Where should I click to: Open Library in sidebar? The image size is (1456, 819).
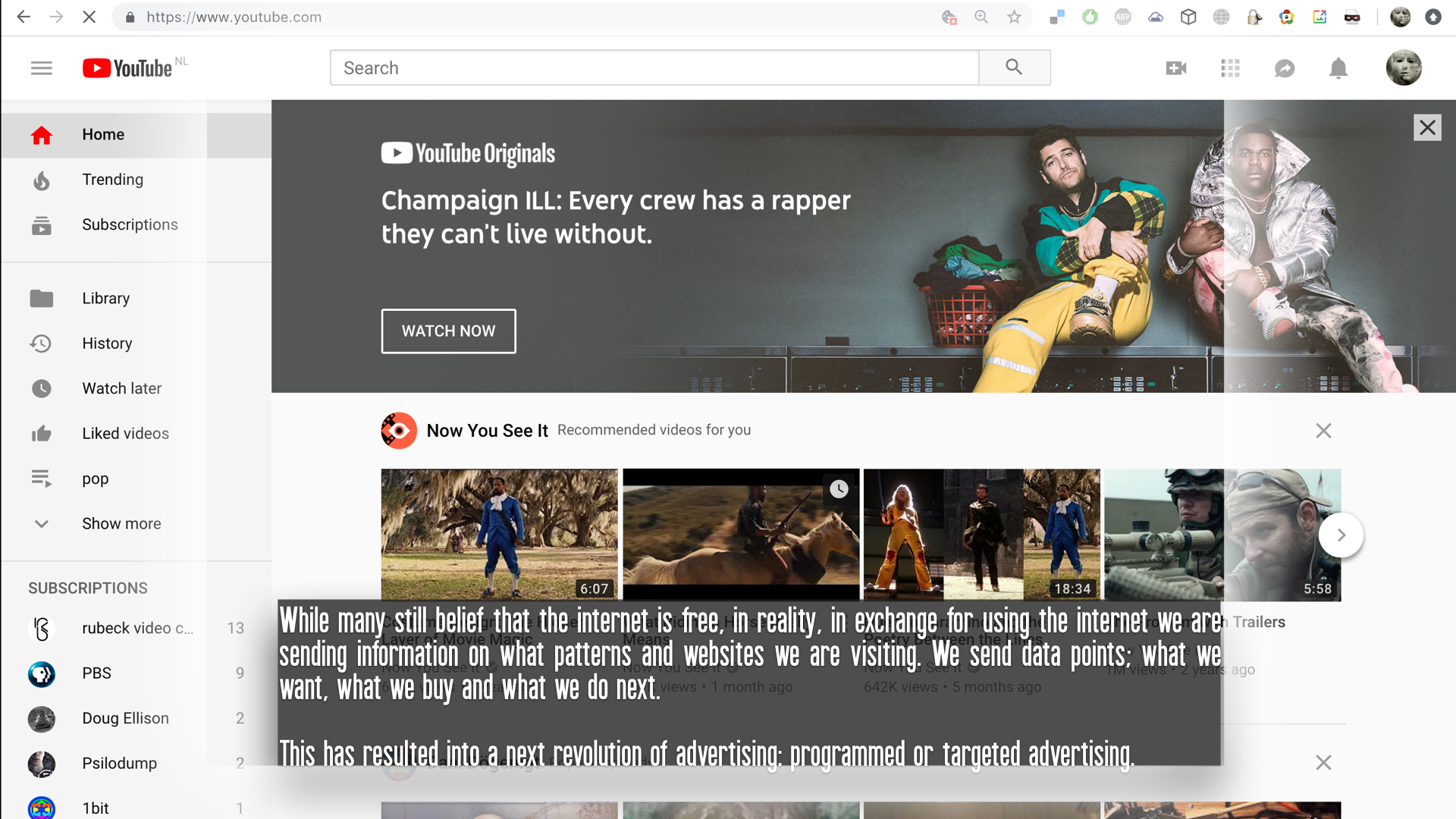click(136, 299)
